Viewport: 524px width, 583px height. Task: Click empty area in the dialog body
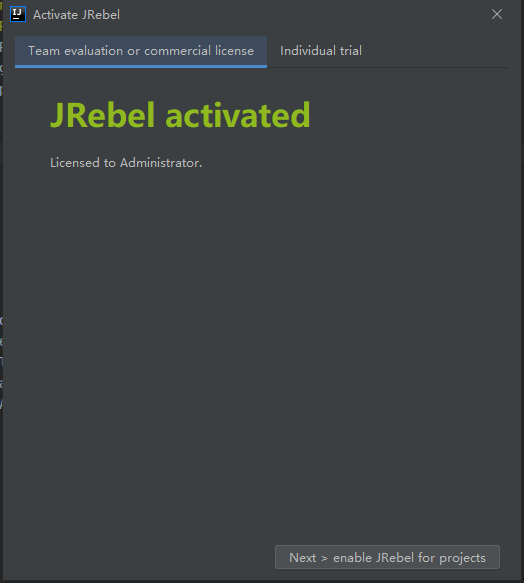[260, 335]
